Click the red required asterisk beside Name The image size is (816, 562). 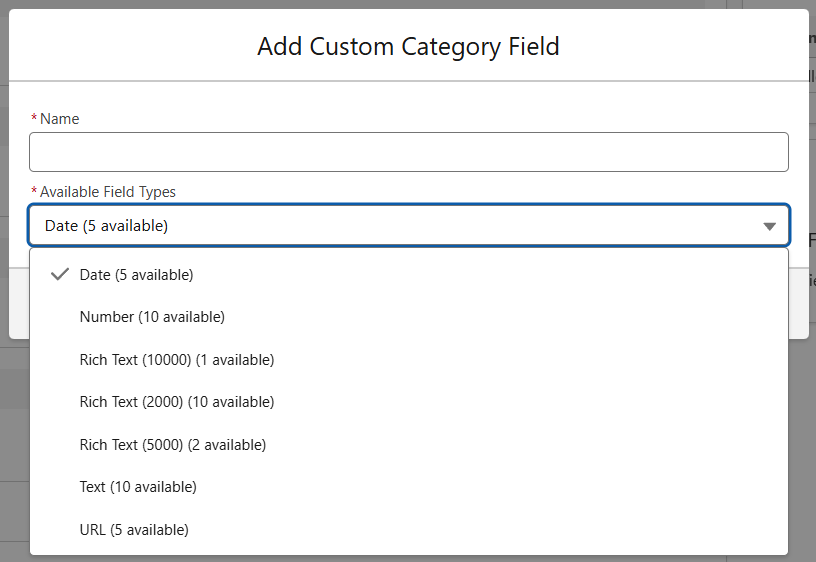point(34,119)
